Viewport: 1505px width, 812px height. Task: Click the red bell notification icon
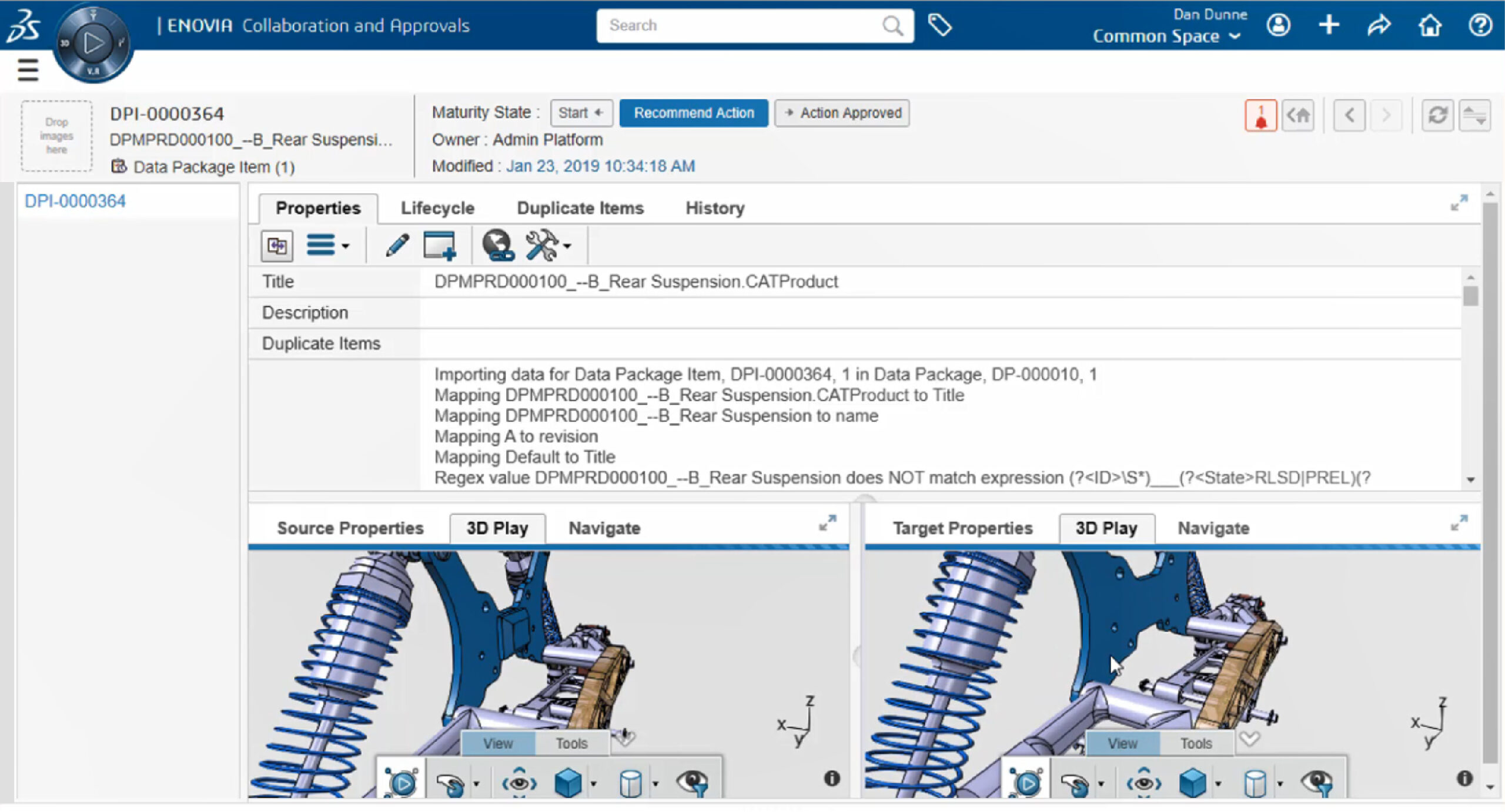pyautogui.click(x=1260, y=115)
